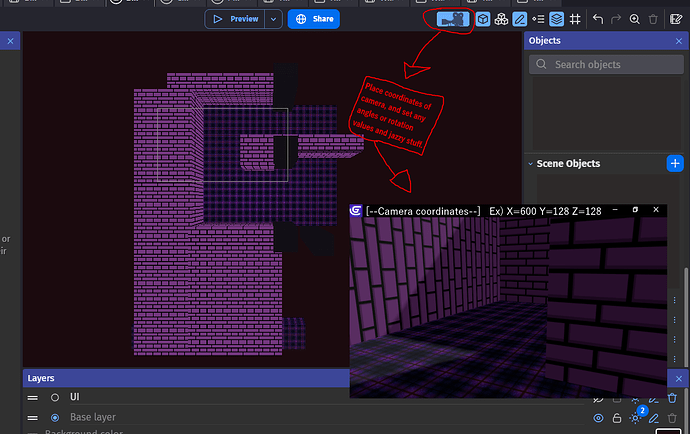Undo the last change
Screen dimensions: 690x434
tap(598, 19)
